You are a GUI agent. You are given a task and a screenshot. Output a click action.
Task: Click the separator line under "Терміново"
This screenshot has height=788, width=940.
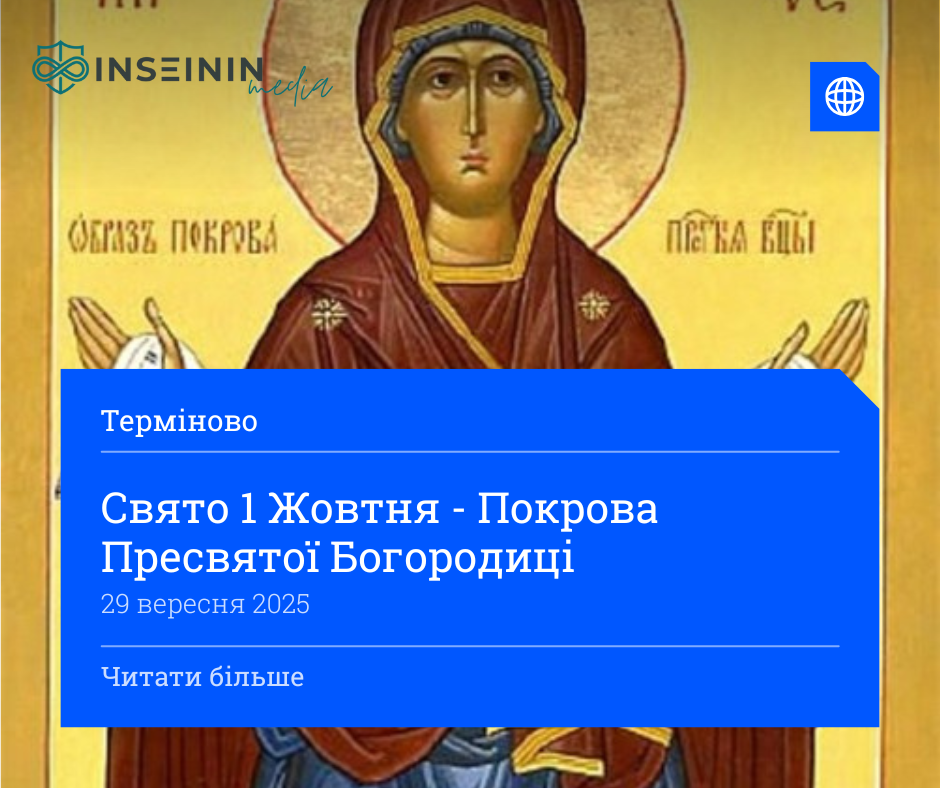[x=470, y=452]
